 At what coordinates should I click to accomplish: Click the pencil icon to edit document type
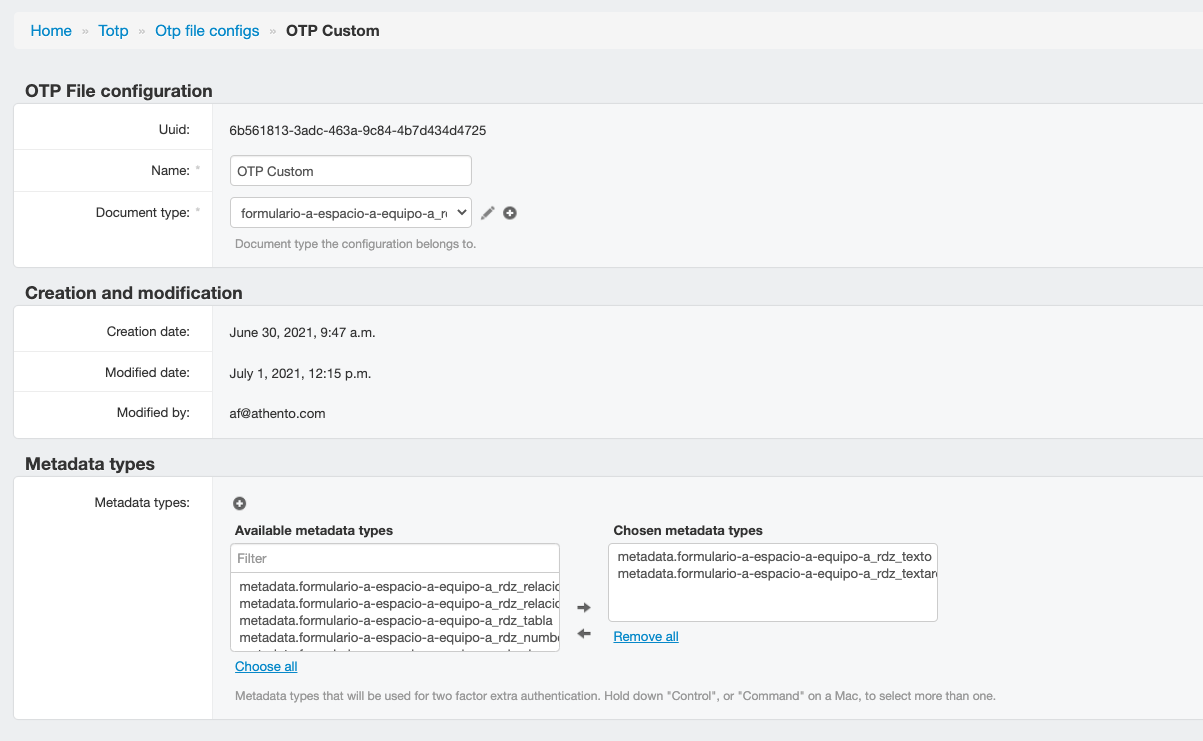488,213
